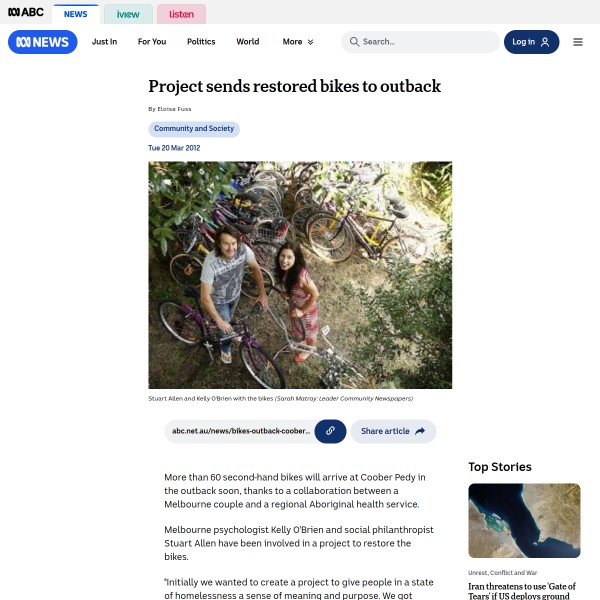This screenshot has width=600, height=600.
Task: Click the share arrow icon
Action: pos(420,431)
